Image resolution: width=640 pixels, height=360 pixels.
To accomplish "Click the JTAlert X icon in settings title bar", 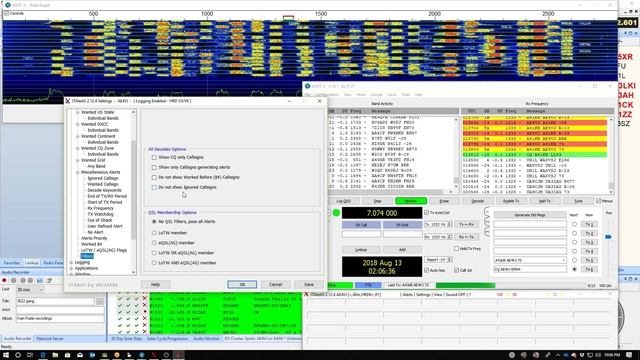I will (x=68, y=101).
